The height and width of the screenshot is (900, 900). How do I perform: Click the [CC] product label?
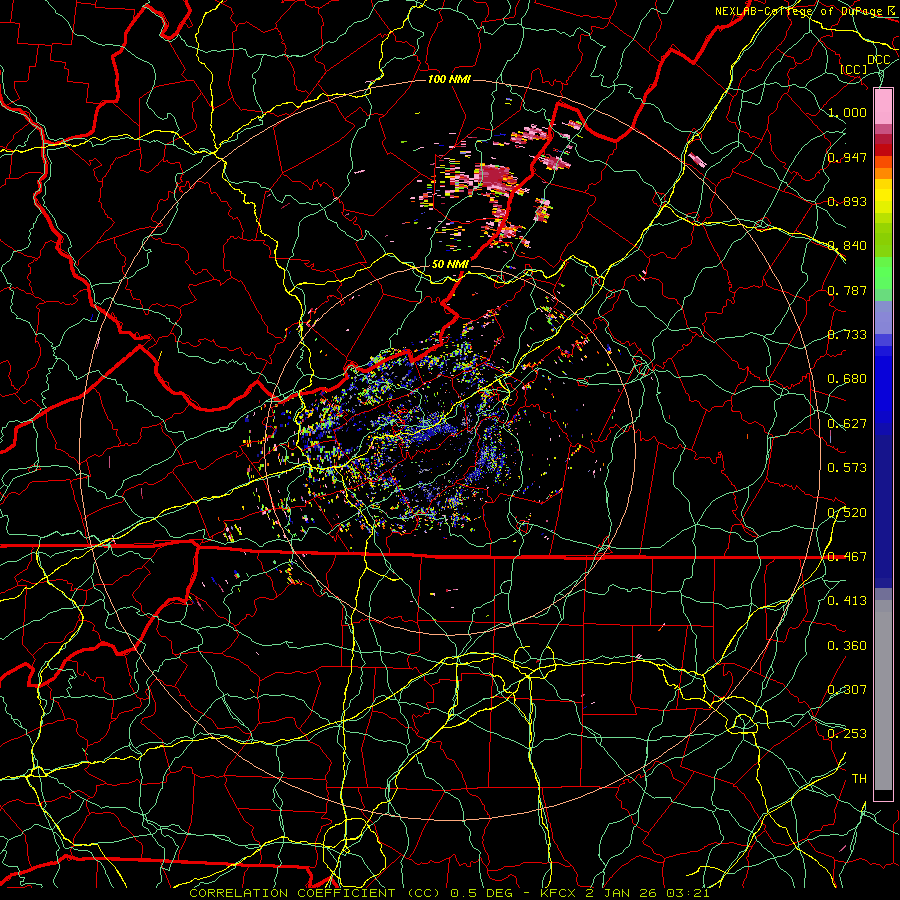(854, 69)
